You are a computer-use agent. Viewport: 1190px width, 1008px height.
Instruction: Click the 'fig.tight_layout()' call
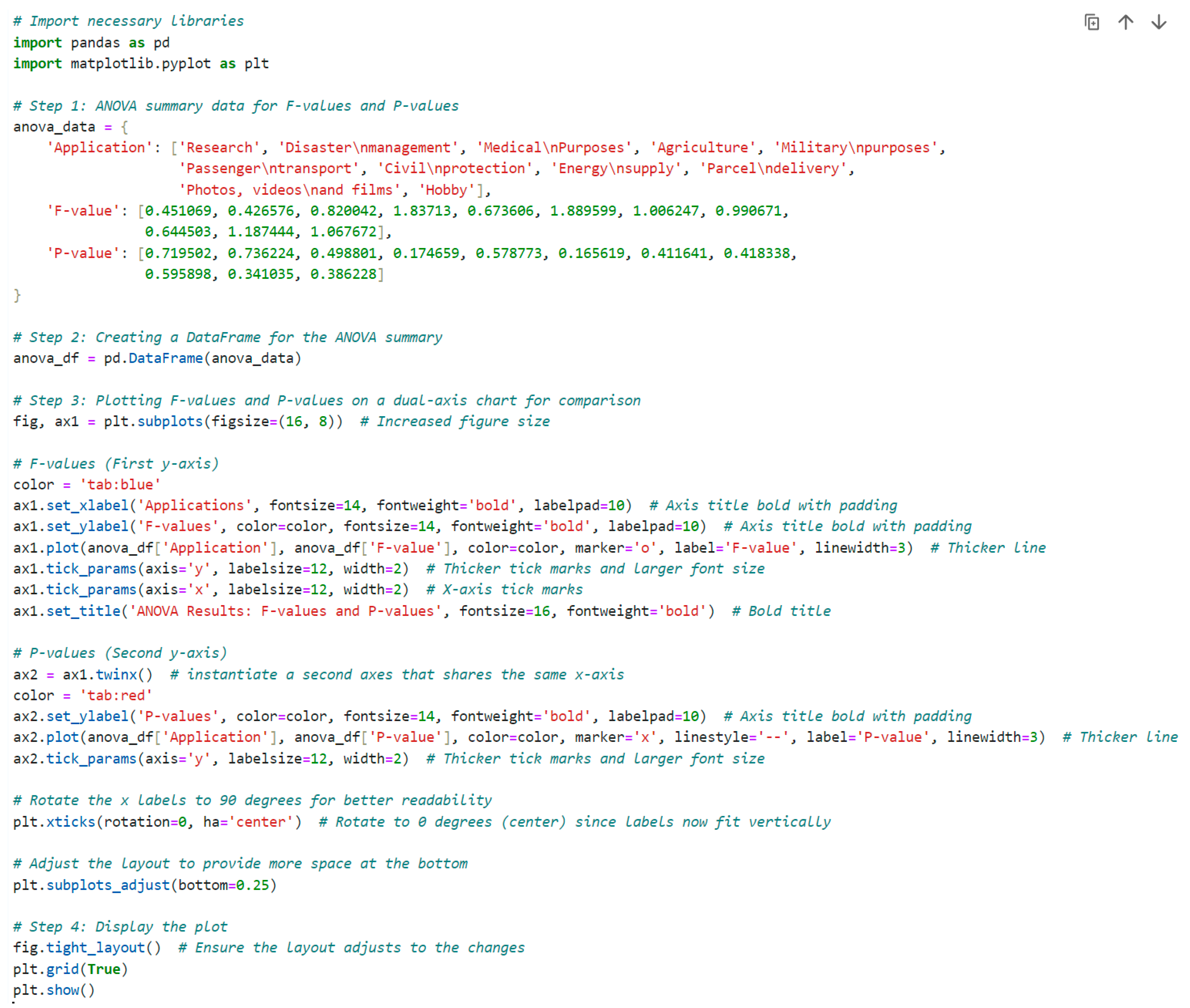tap(87, 948)
